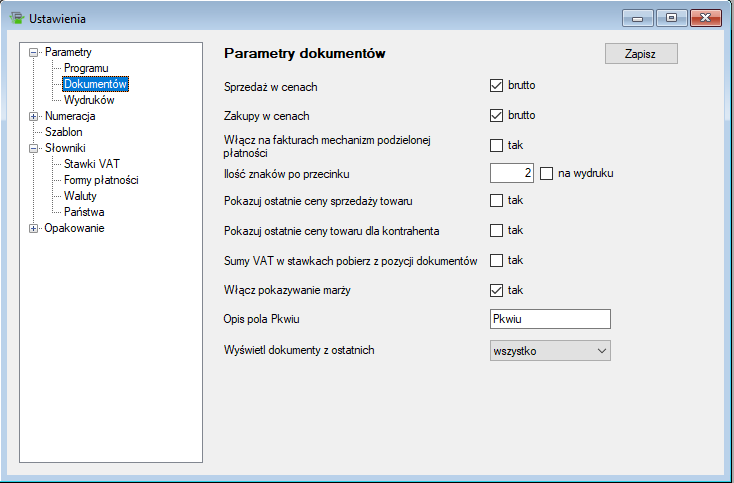This screenshot has height=483, width=734.
Task: Click the decimal places number field
Action: pos(512,173)
